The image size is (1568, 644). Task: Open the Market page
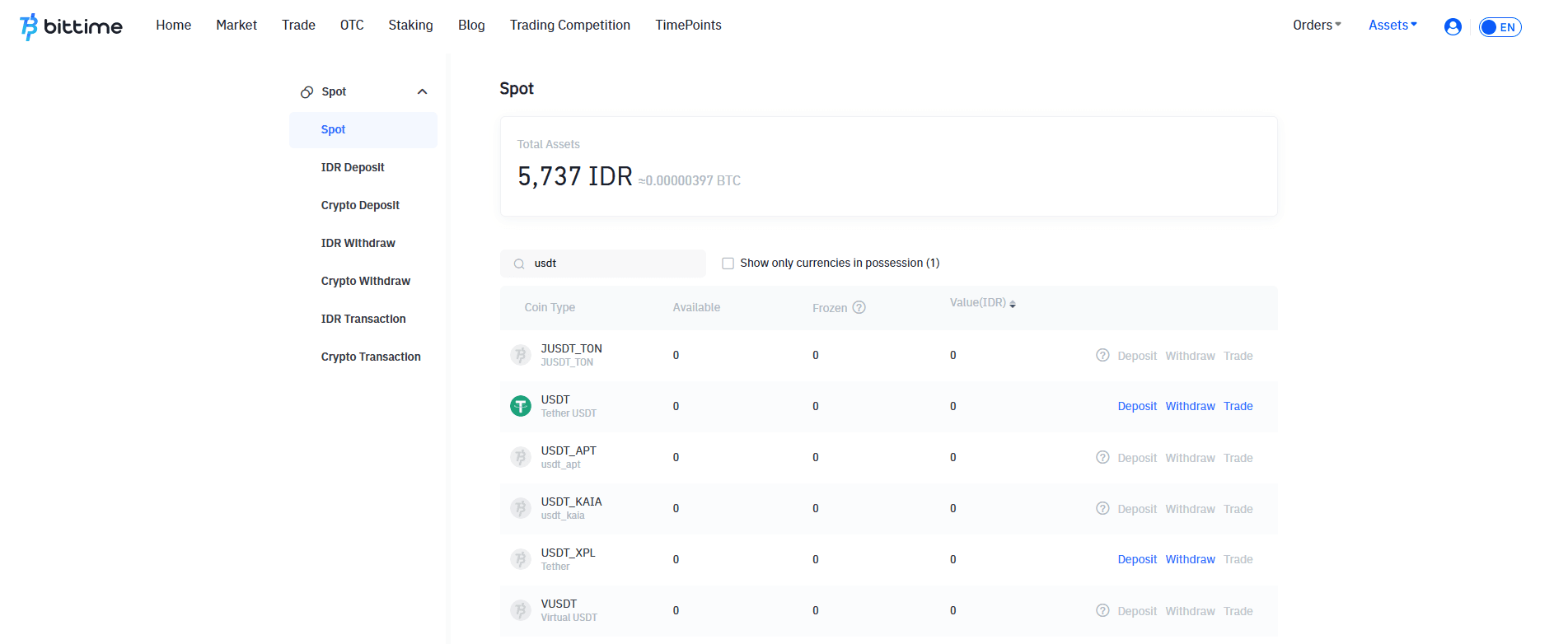tap(236, 26)
